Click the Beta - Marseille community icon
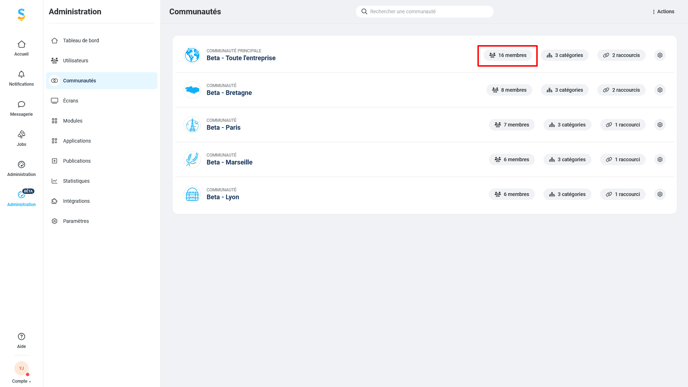The width and height of the screenshot is (688, 387). pyautogui.click(x=192, y=159)
